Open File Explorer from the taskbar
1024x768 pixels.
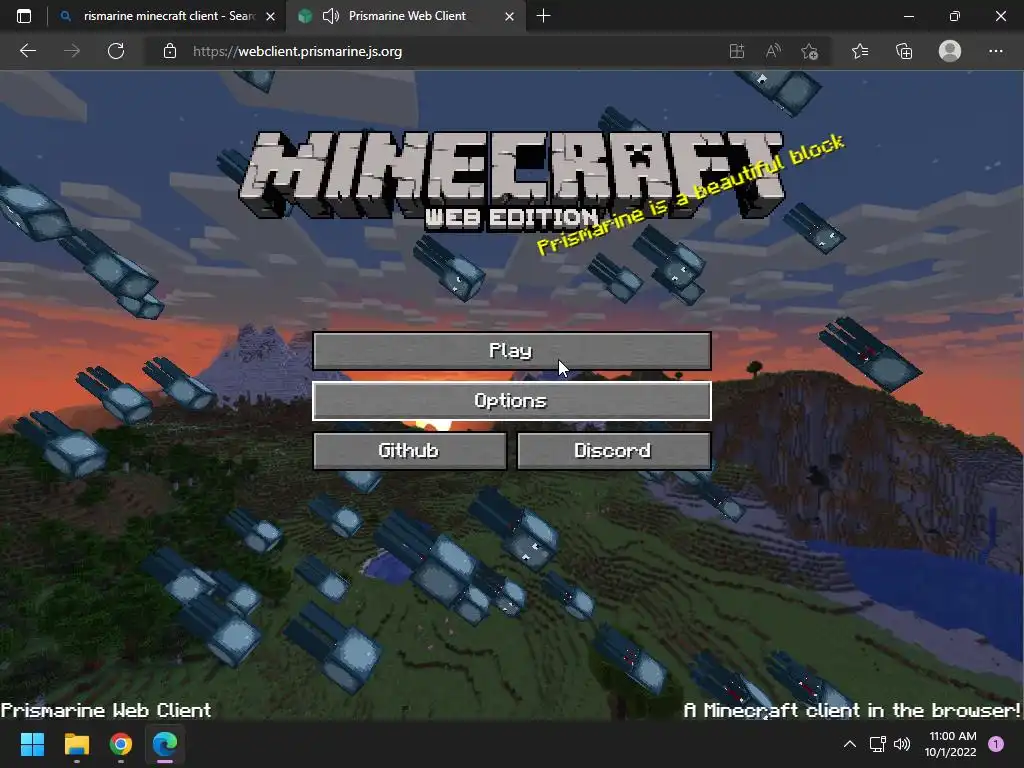(76, 744)
